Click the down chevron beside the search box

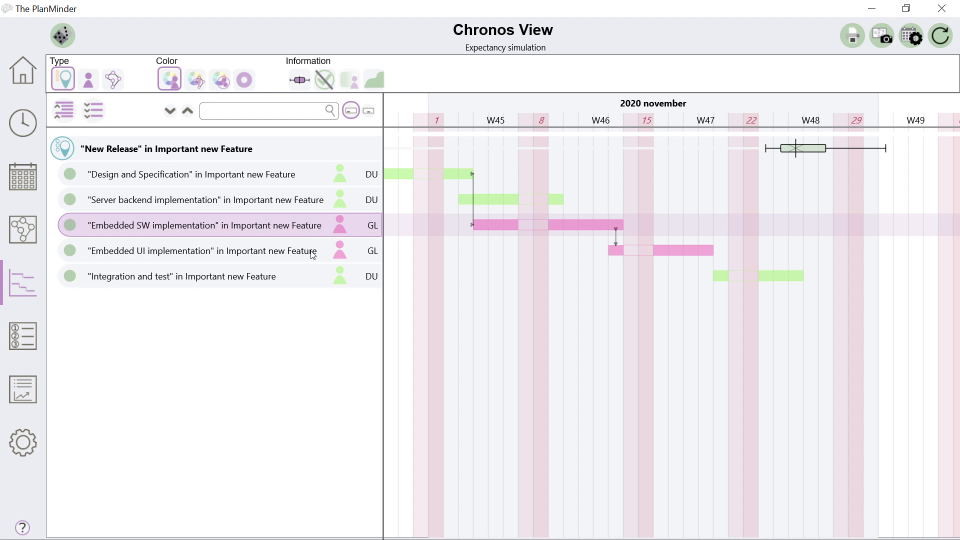tap(170, 111)
